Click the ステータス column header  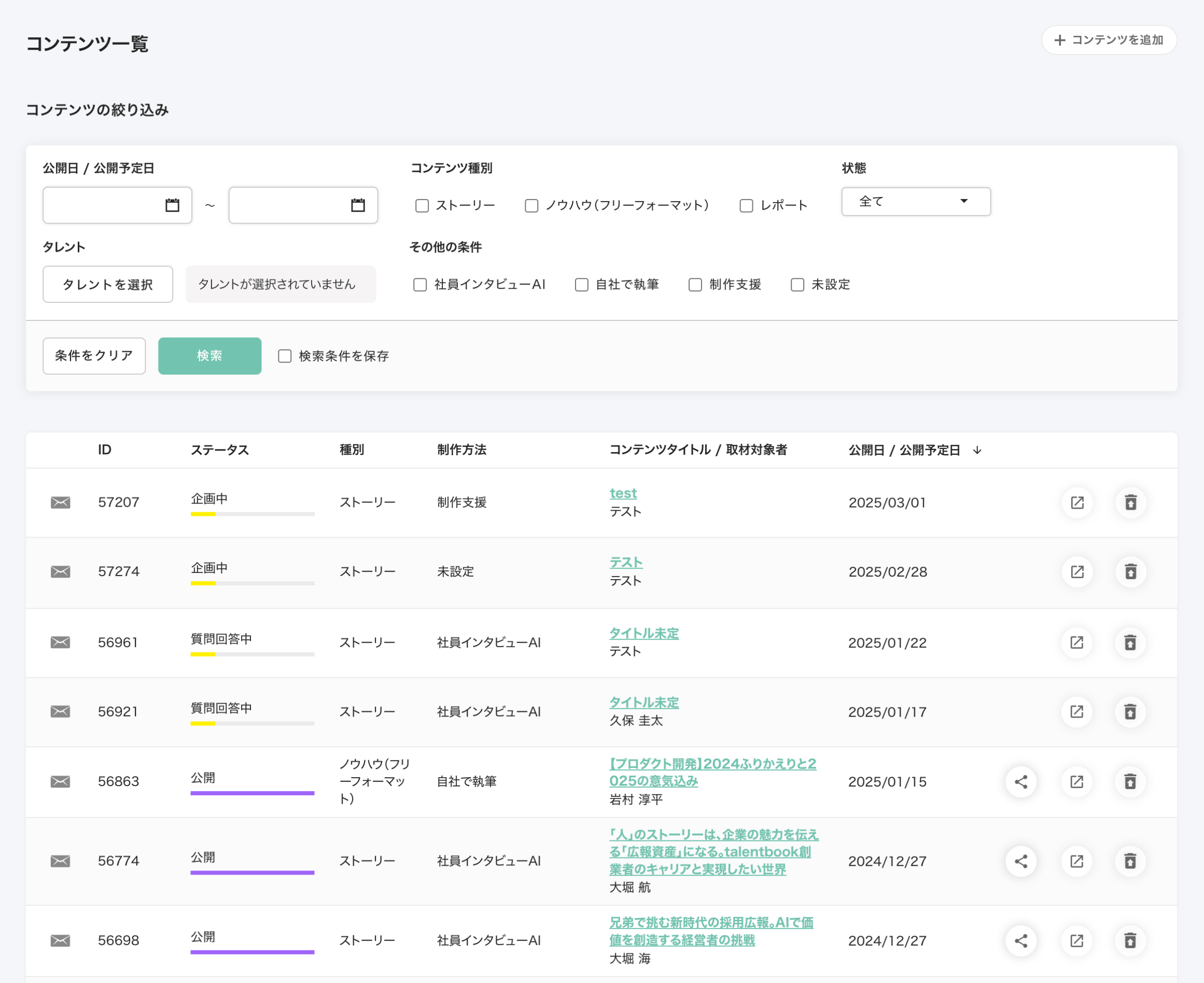[x=220, y=450]
